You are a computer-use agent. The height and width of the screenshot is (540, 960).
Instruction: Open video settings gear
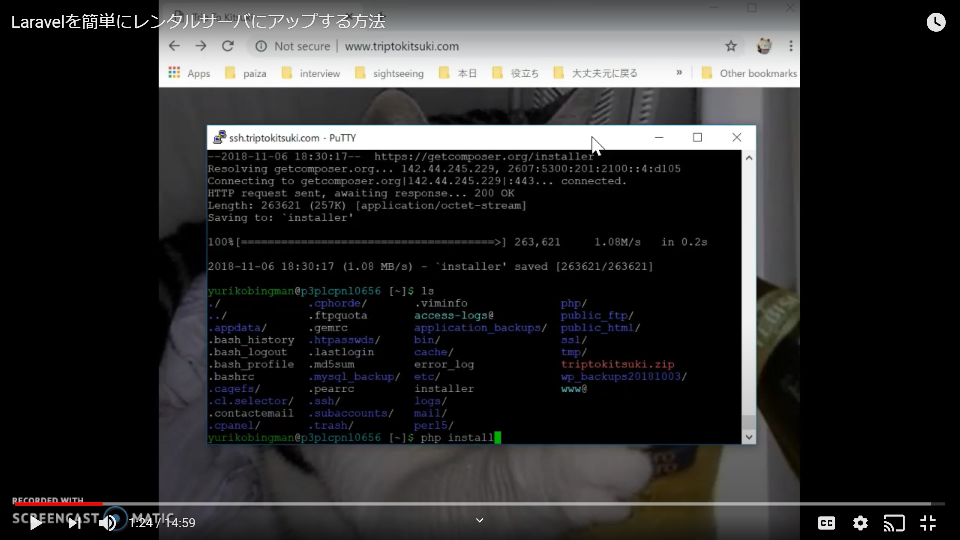tap(860, 523)
